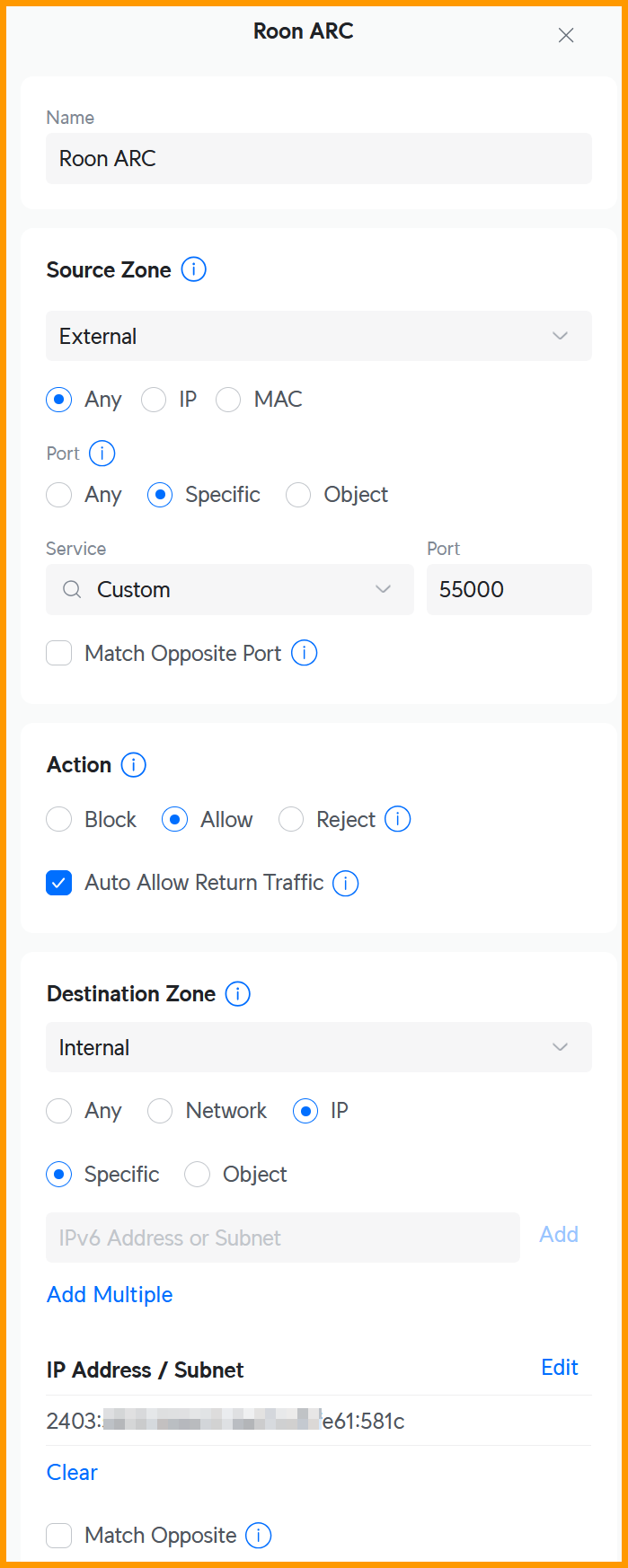Focus the IPv6 Address or Subnet field

pos(283,1238)
